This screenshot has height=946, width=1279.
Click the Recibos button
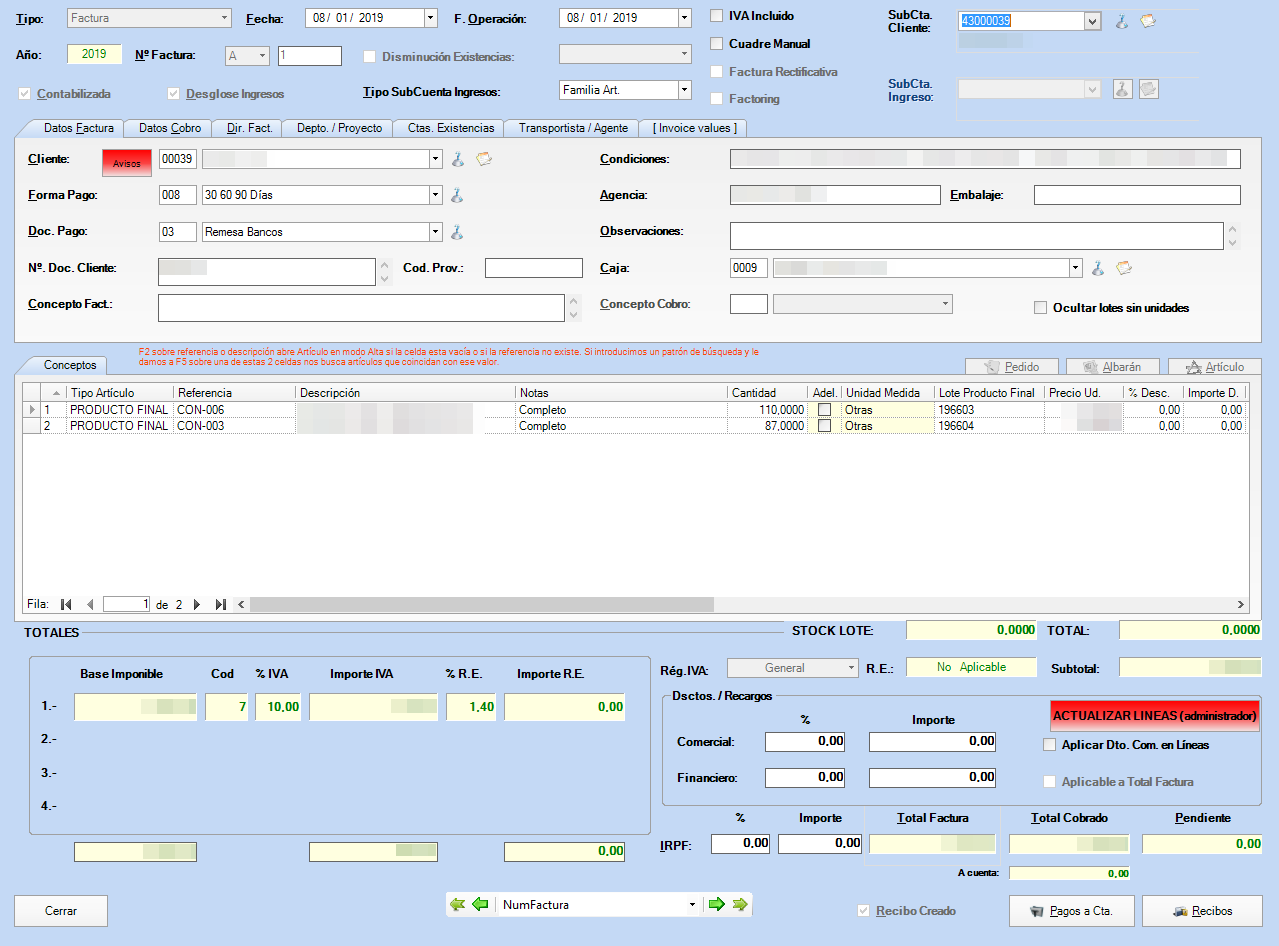pos(1202,911)
